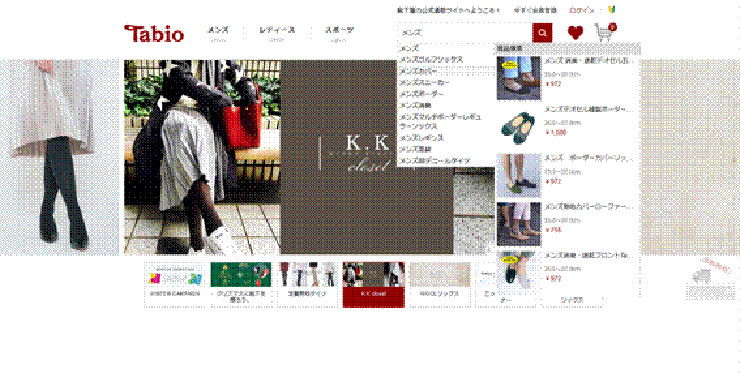The width and height of the screenshot is (740, 373).
Task: Choose the メンズスニーカー suggestion
Action: [x=424, y=83]
